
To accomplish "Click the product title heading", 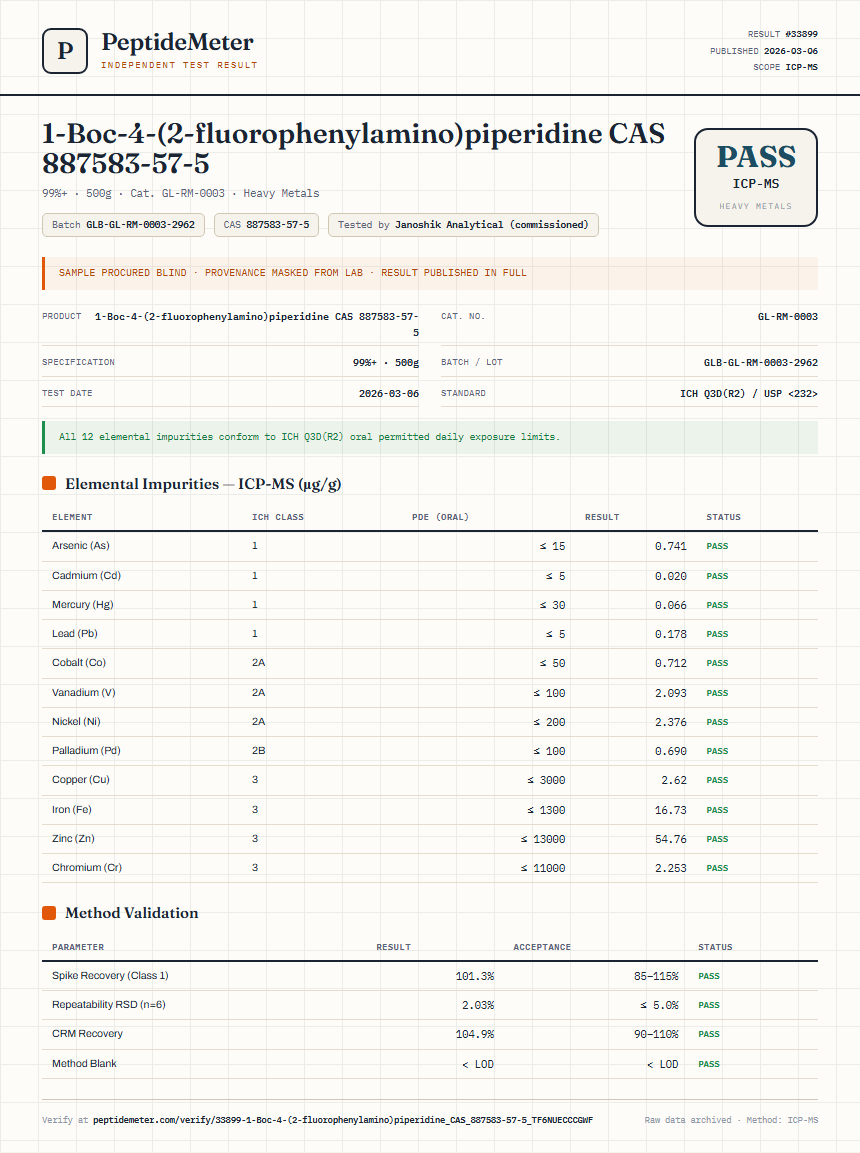I will (x=354, y=148).
